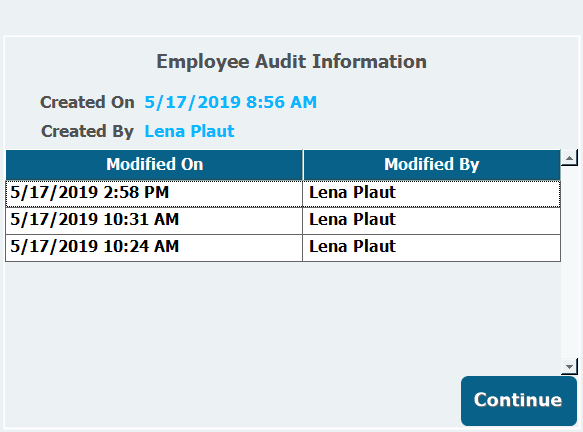The width and height of the screenshot is (583, 432).
Task: Click the Created On label
Action: pos(87,102)
